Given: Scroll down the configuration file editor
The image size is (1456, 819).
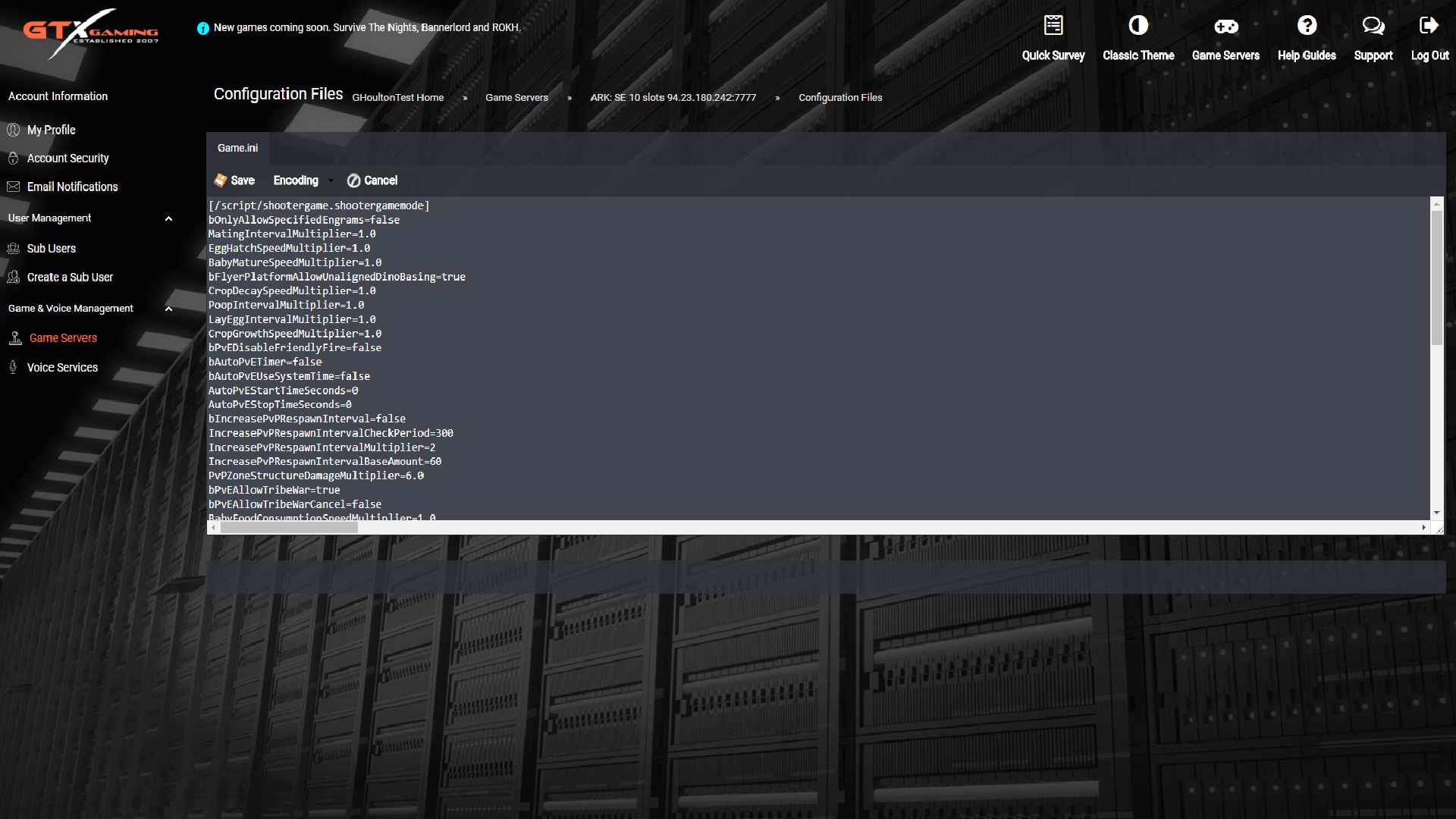Looking at the screenshot, I should pos(1437,513).
